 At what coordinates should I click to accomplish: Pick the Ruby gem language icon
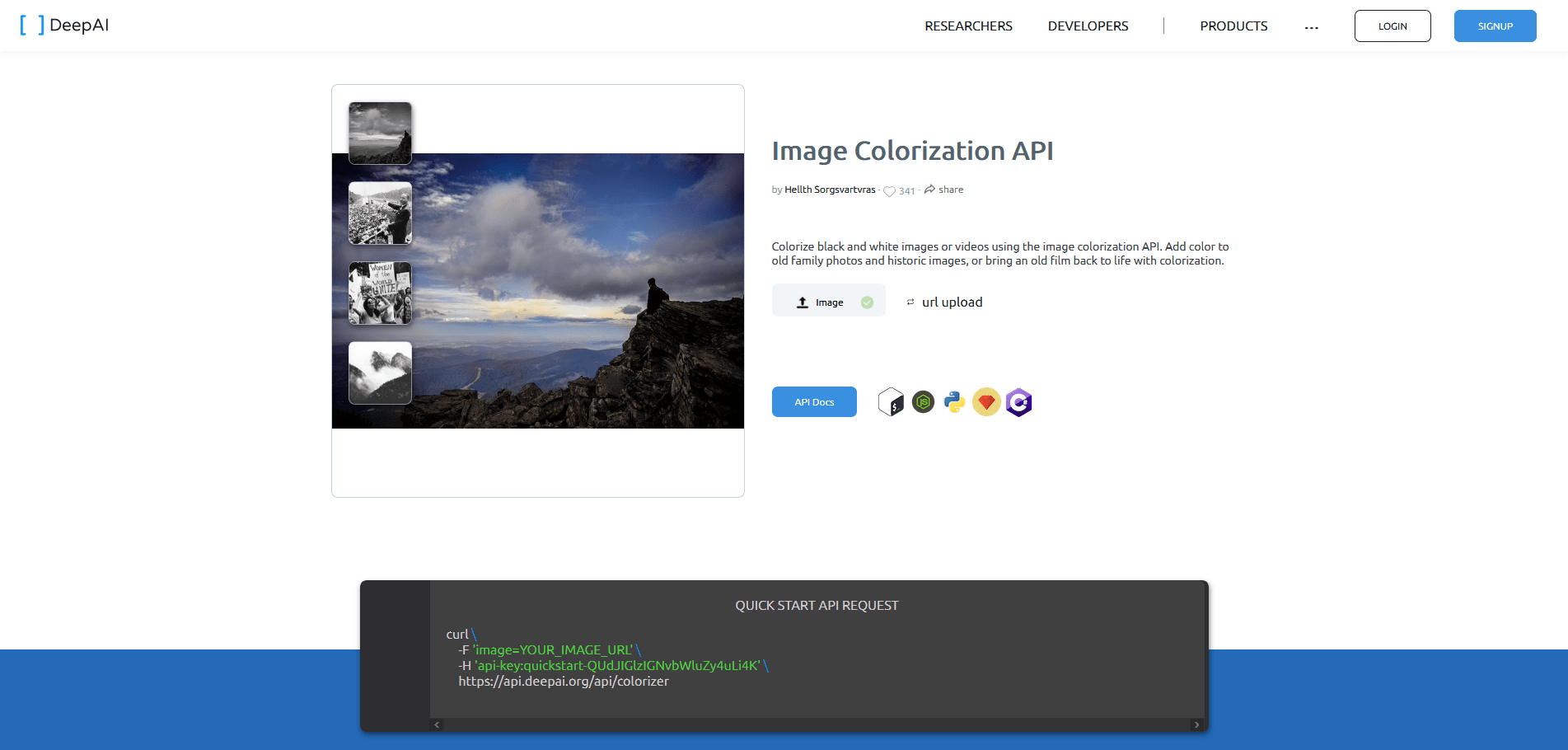[986, 402]
